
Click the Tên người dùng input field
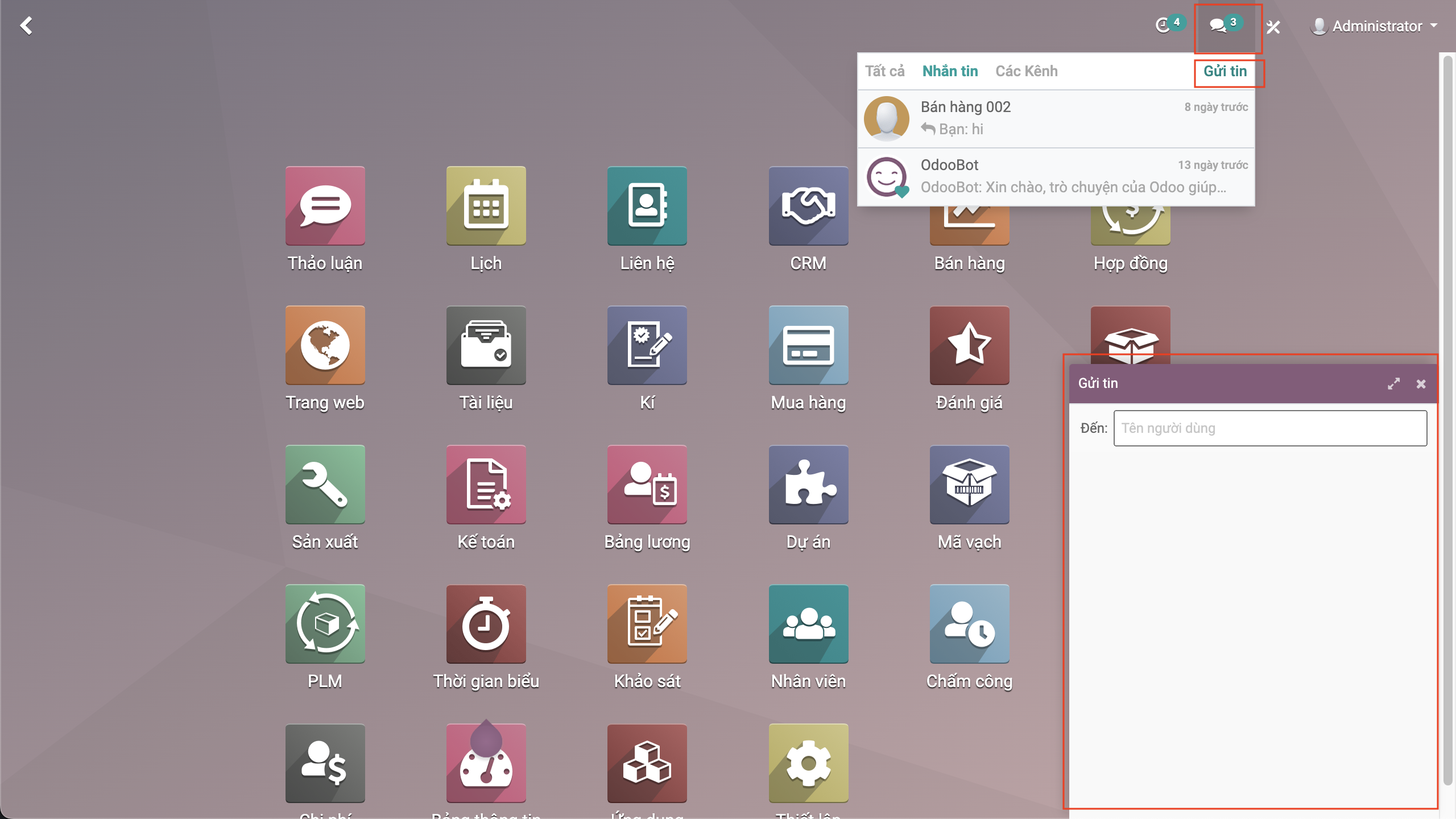[1269, 428]
